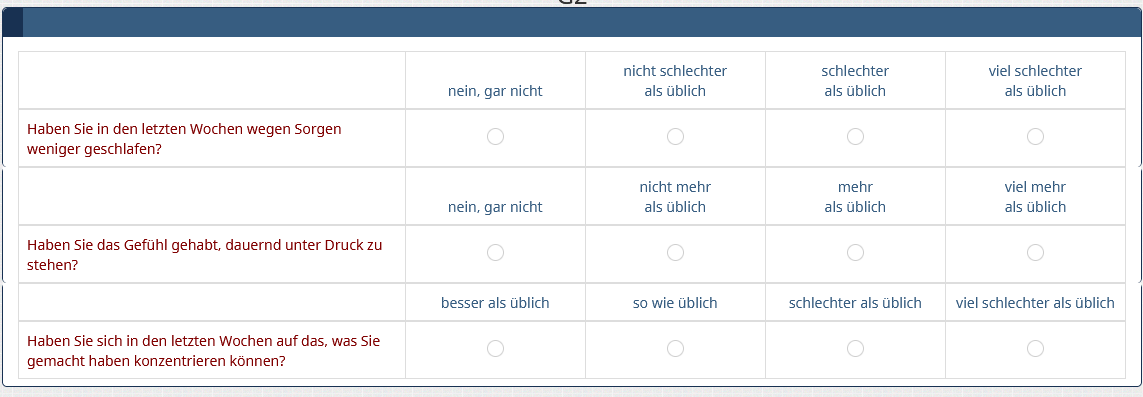Viewport: 1143px width, 397px height.
Task: Click the question text about Sorgen weniger geschlafen
Action: point(184,138)
